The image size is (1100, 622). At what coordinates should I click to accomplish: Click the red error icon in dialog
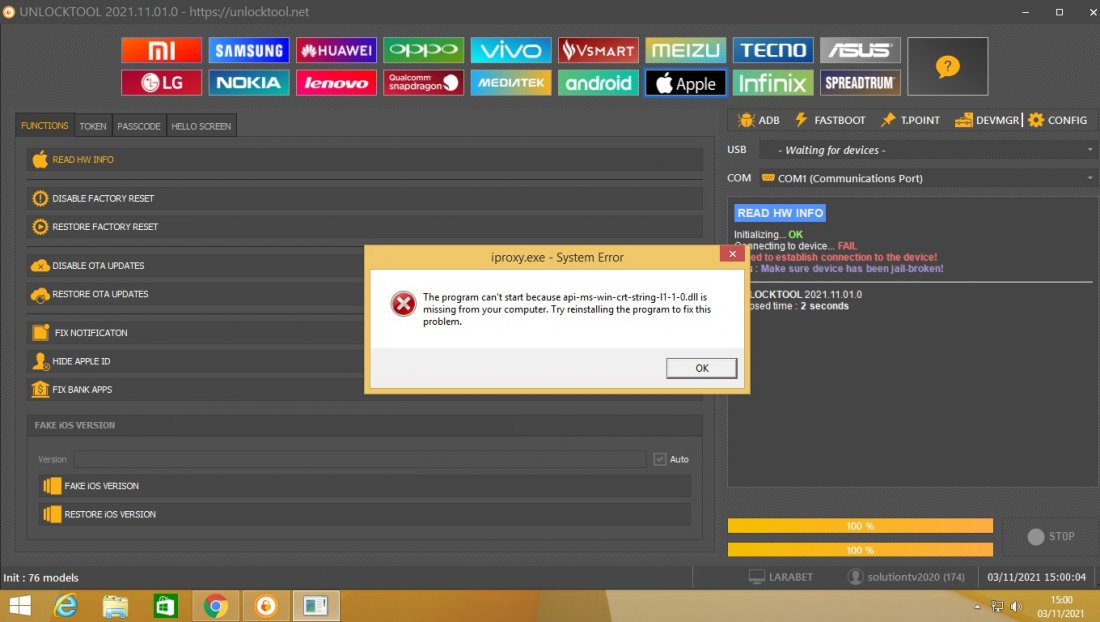coord(403,304)
